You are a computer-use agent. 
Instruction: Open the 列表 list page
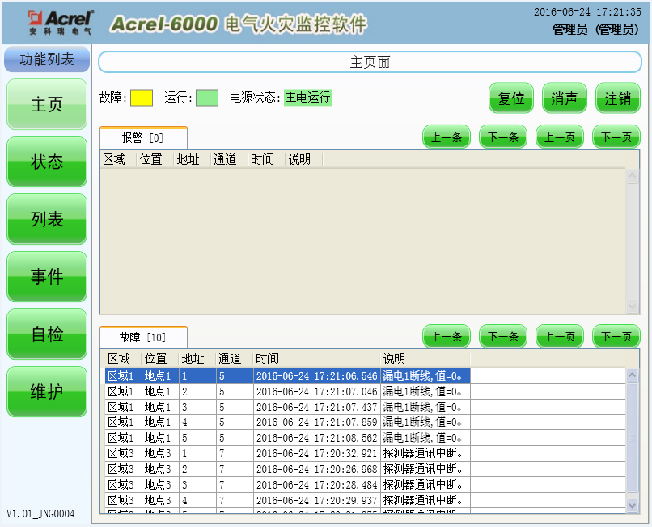[47, 220]
